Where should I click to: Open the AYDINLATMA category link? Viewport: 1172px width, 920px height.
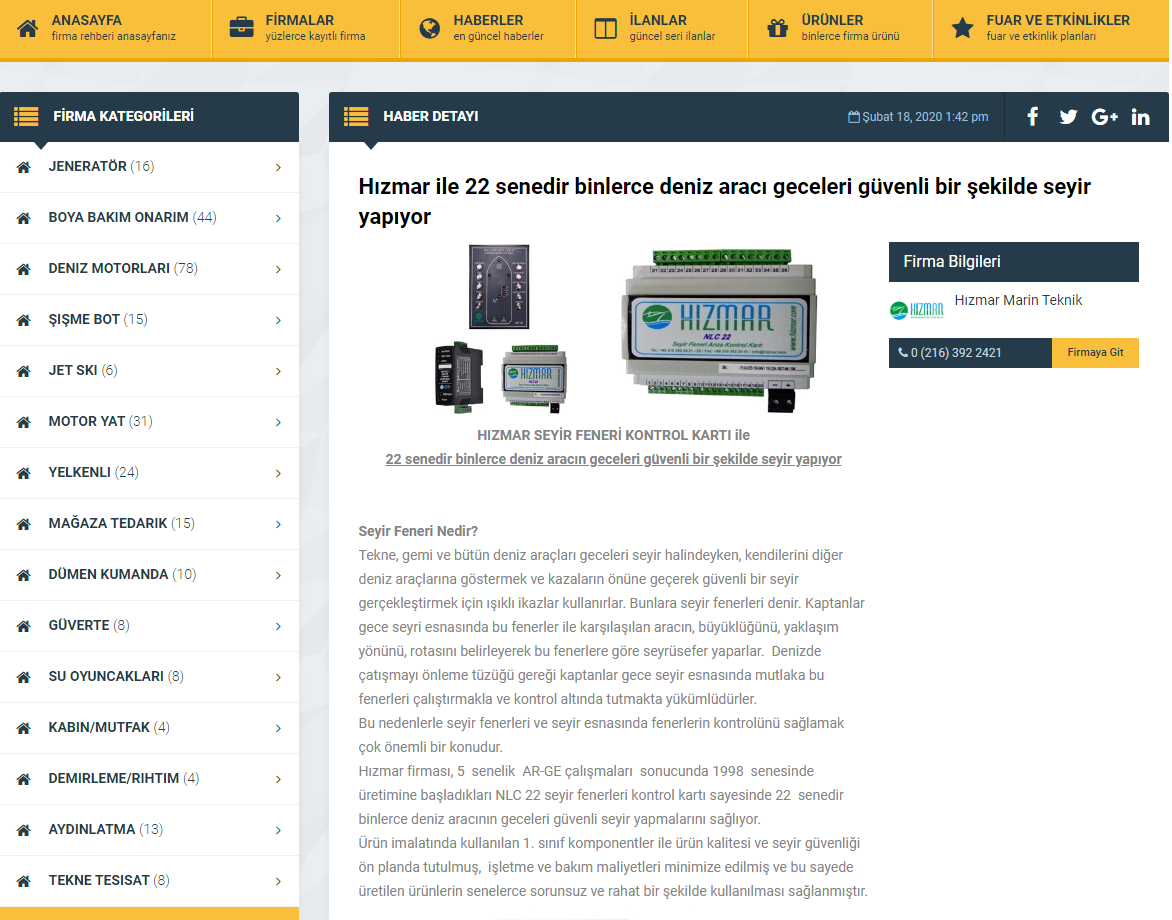pos(149,830)
